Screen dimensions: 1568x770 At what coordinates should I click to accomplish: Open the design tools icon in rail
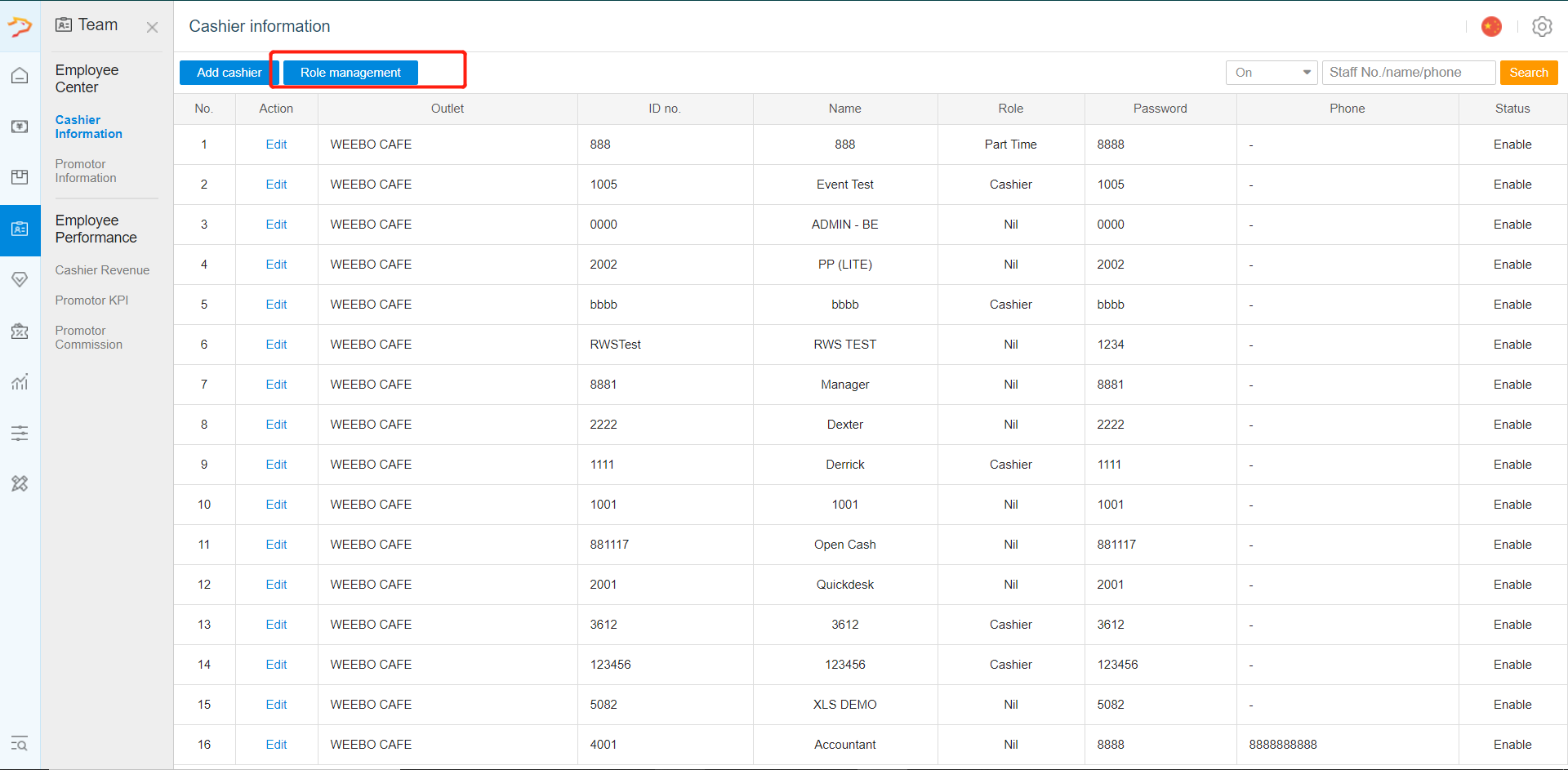20,483
